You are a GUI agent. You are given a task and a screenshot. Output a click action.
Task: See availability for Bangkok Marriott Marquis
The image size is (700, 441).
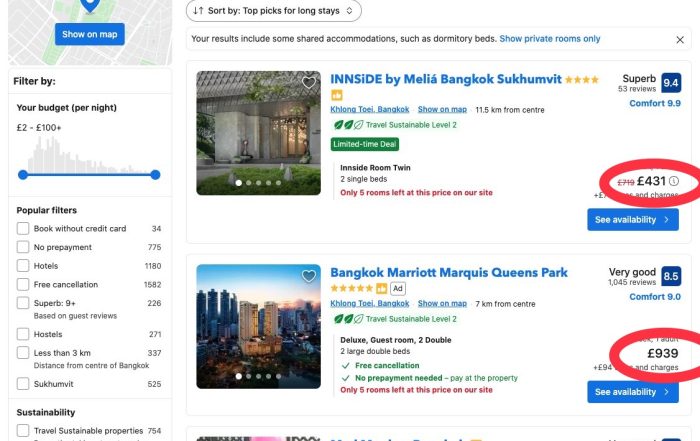(x=633, y=392)
